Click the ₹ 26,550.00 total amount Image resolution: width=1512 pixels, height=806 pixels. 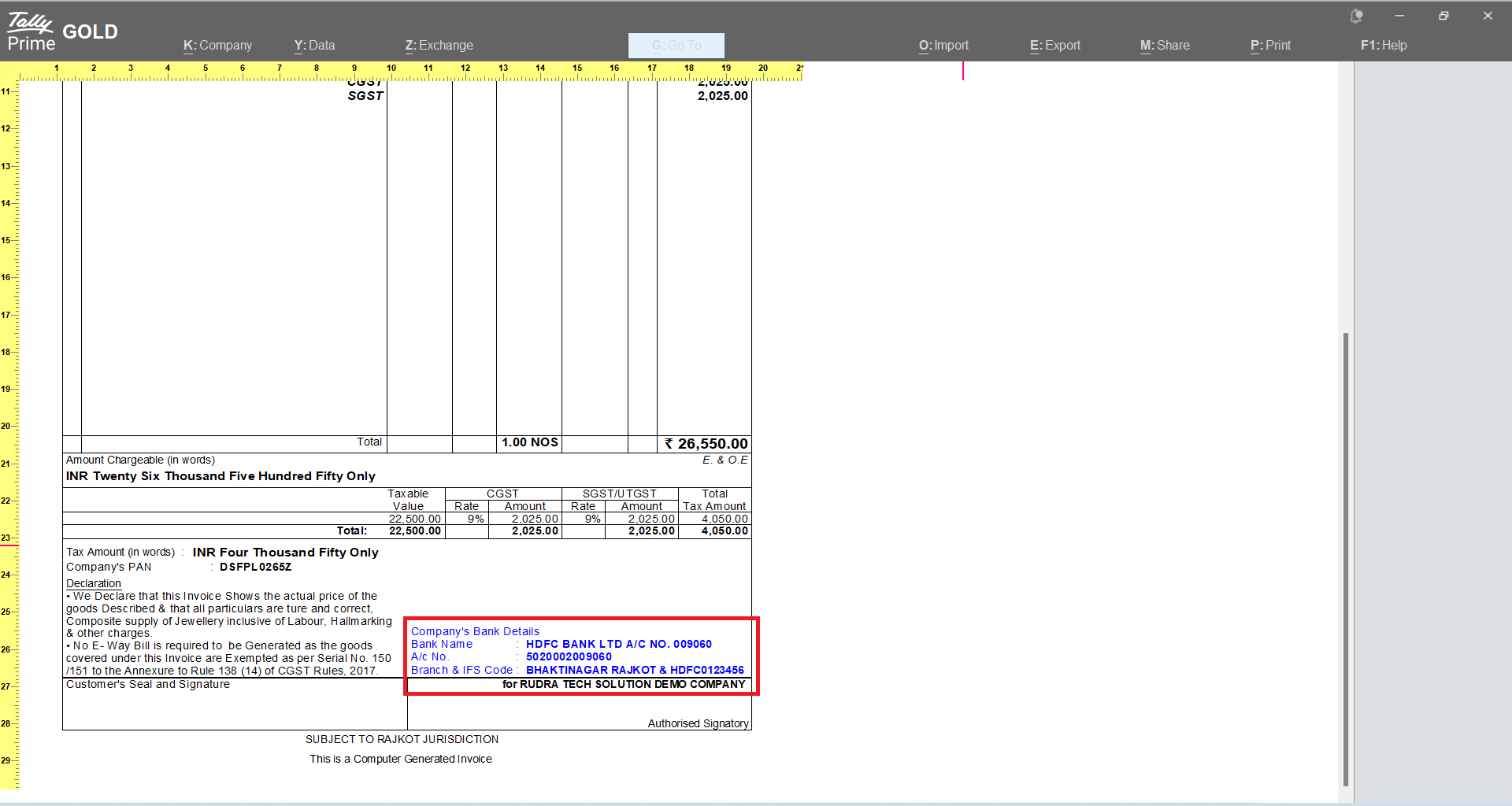tap(706, 444)
